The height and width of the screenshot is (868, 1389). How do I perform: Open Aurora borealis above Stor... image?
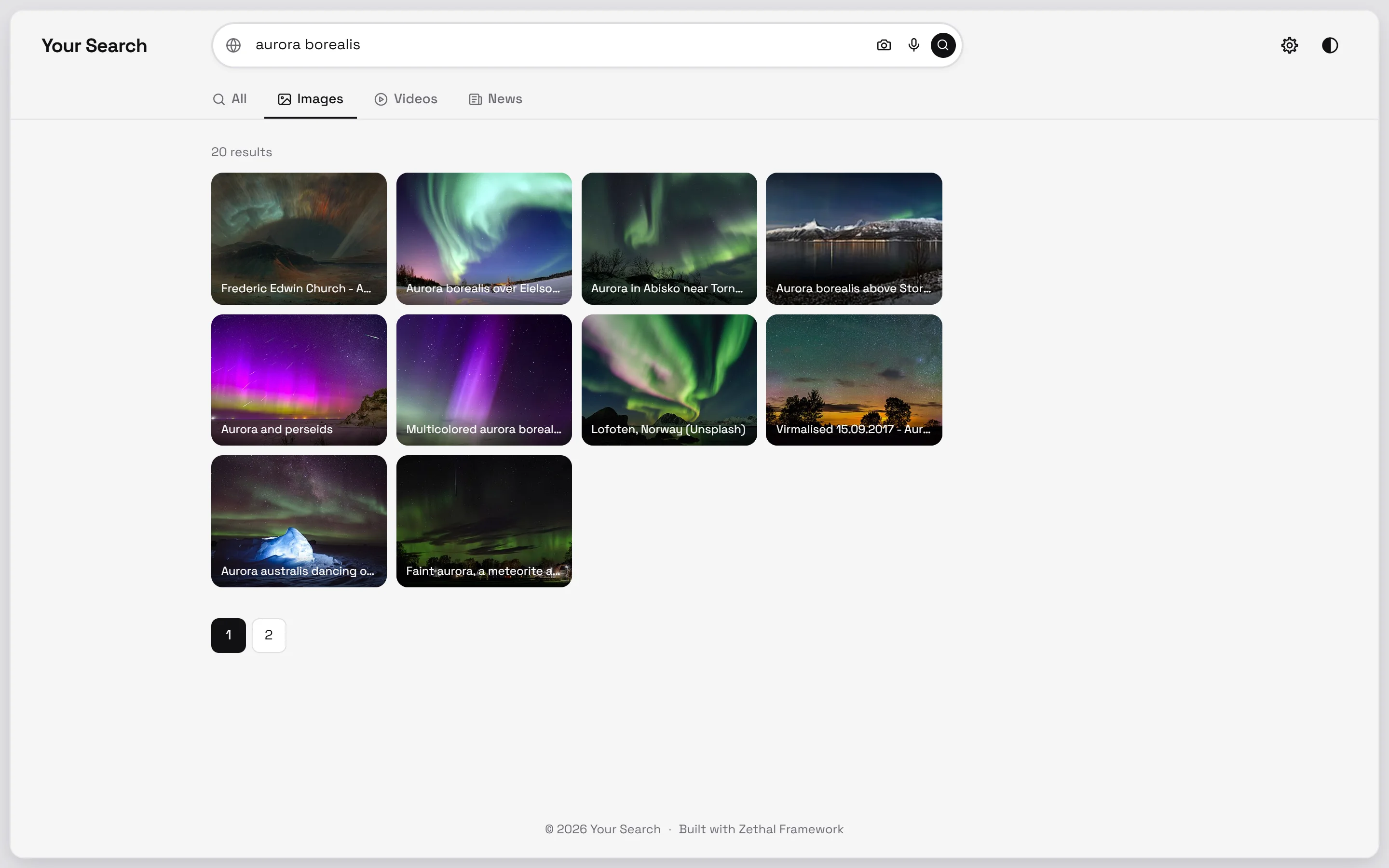click(854, 238)
